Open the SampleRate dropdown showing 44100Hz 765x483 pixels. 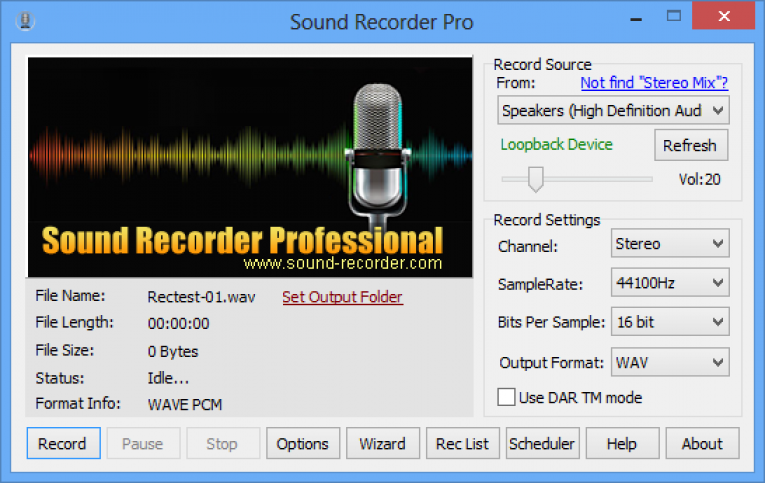pos(670,282)
